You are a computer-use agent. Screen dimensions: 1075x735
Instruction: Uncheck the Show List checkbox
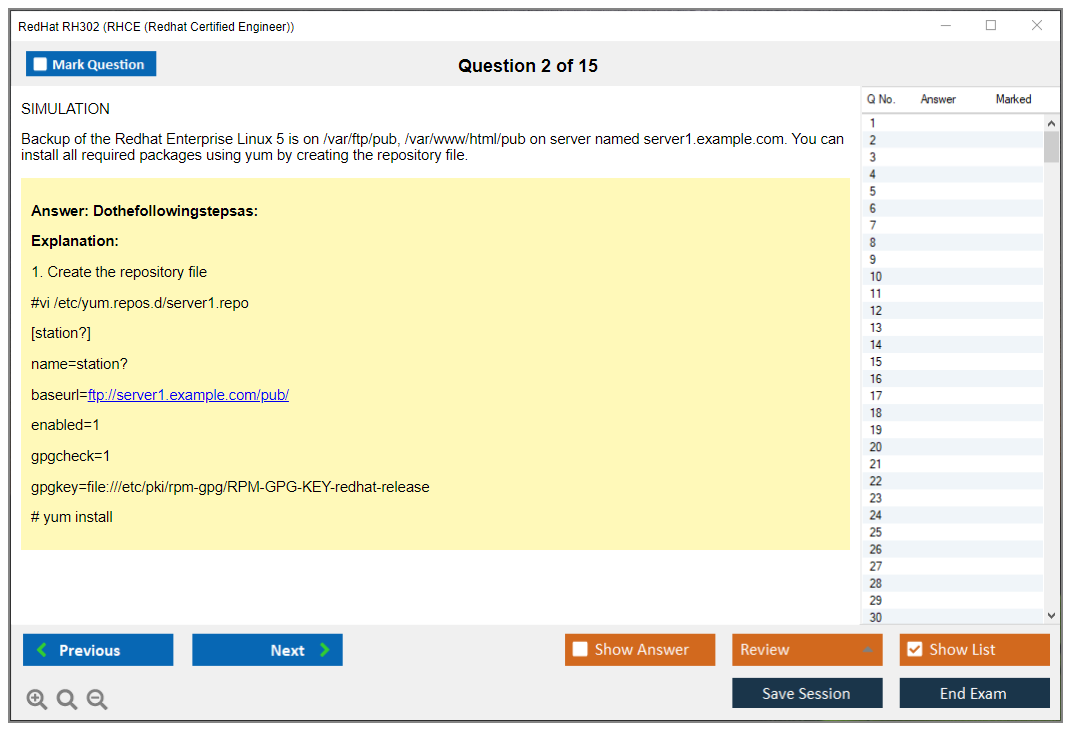(x=914, y=650)
